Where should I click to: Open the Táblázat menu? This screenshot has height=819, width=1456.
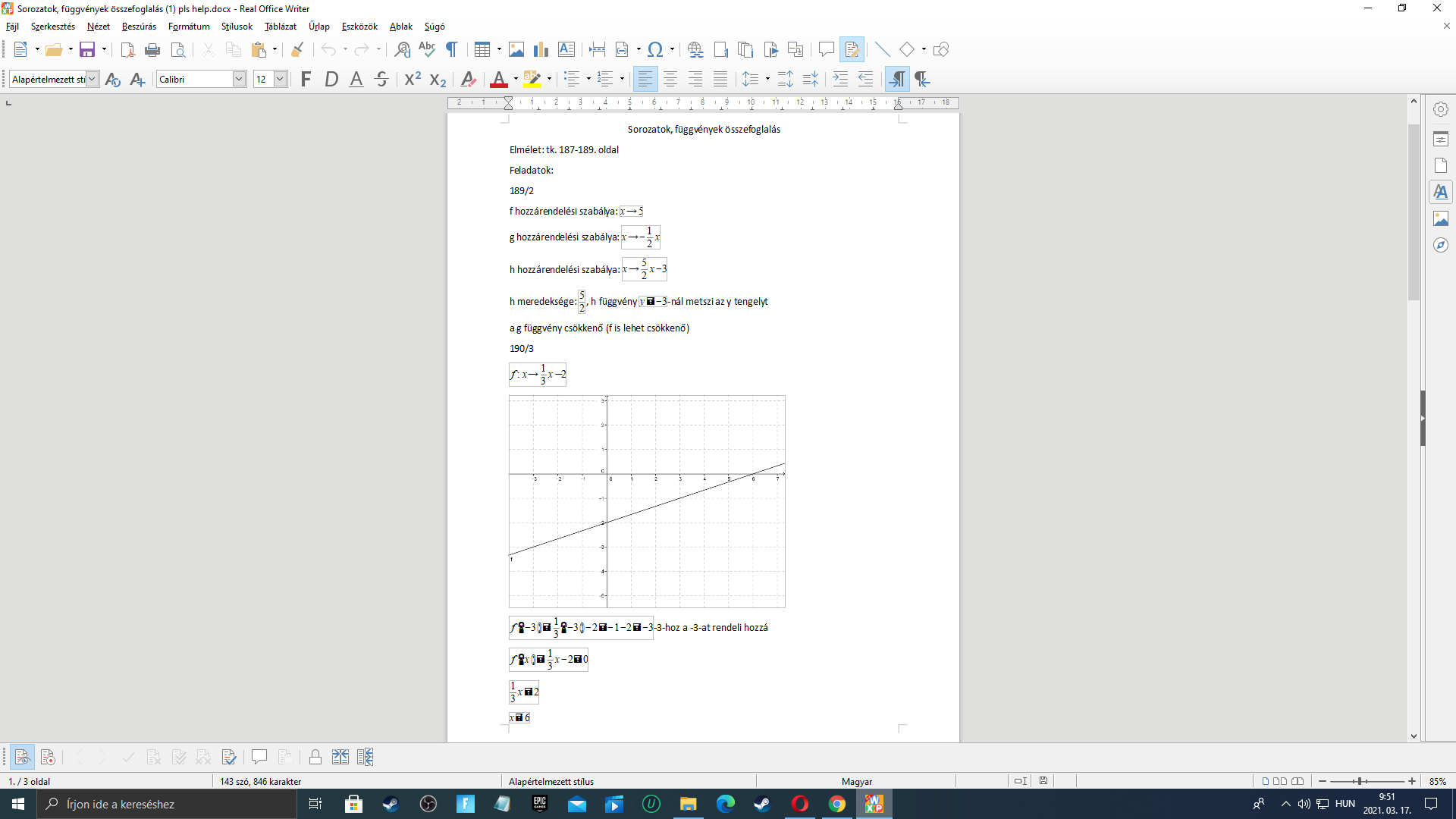pyautogui.click(x=280, y=27)
